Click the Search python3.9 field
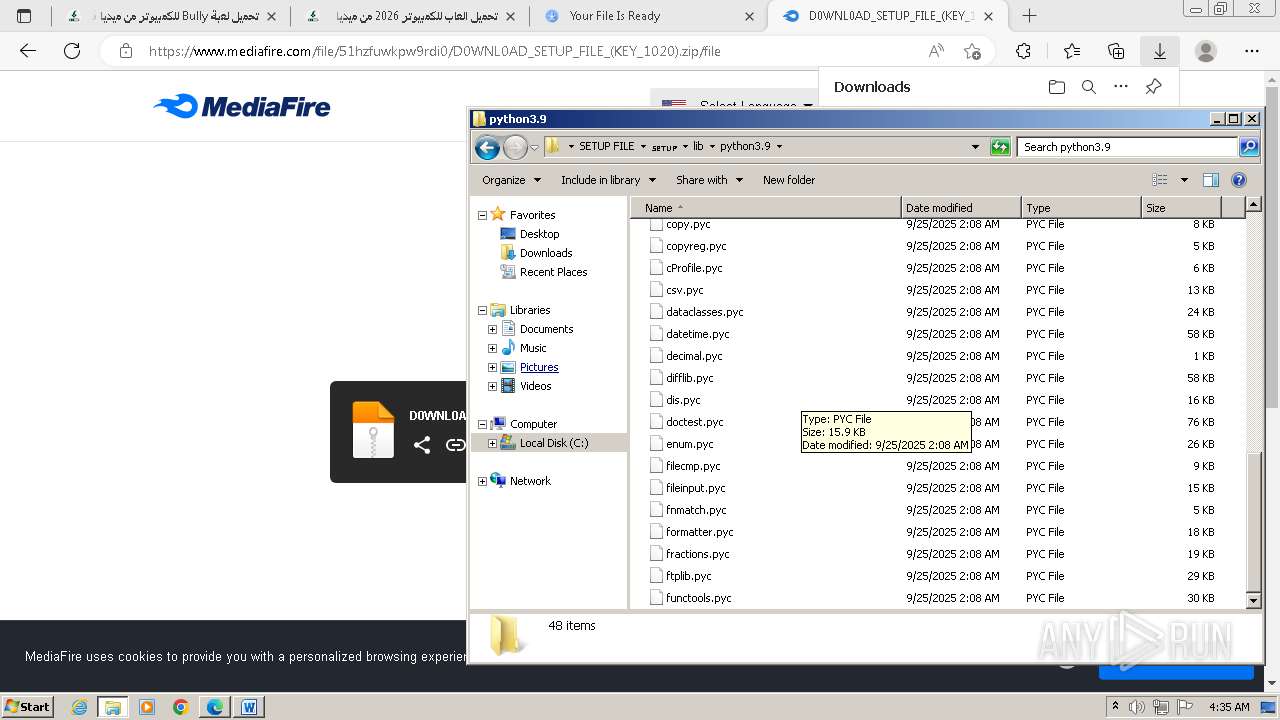The image size is (1280, 720). pyautogui.click(x=1128, y=147)
